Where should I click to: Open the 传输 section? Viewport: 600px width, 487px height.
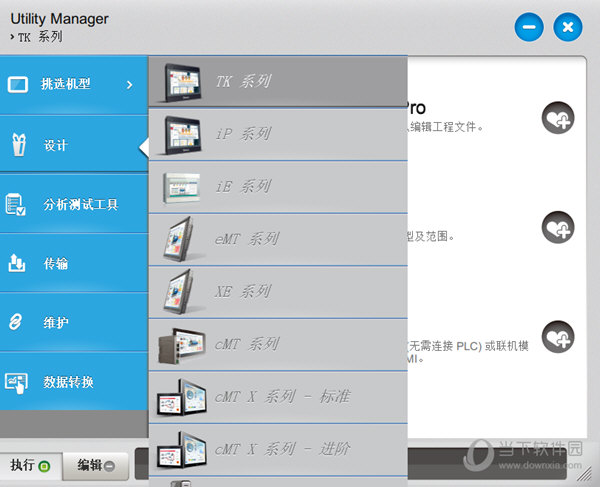click(x=74, y=263)
